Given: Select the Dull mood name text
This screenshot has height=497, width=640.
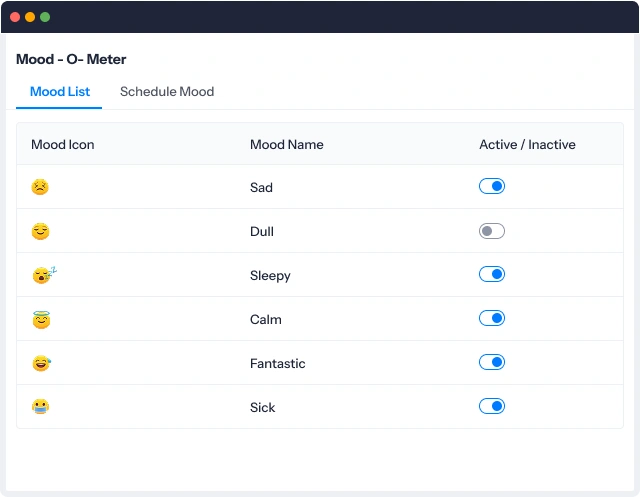Looking at the screenshot, I should (x=262, y=231).
